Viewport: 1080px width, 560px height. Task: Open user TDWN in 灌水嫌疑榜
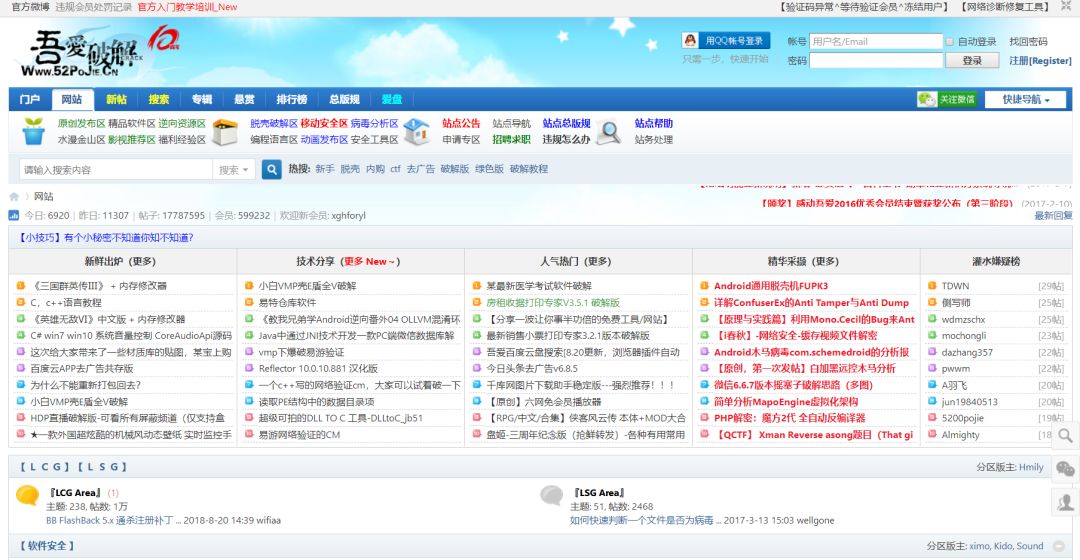tap(955, 286)
